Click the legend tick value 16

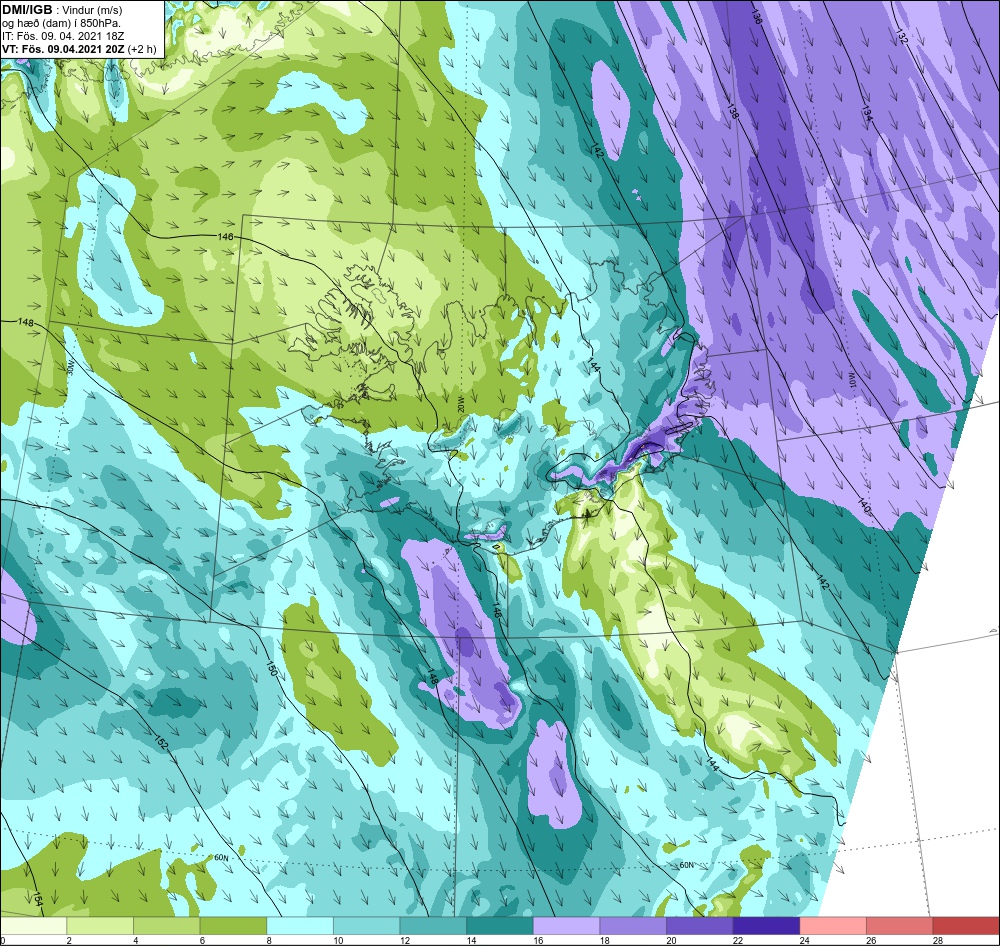click(x=538, y=940)
